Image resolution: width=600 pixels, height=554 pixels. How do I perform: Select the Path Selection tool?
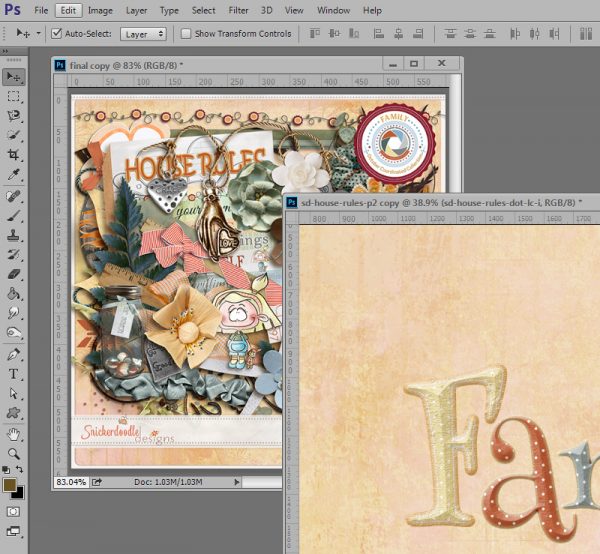(x=14, y=394)
